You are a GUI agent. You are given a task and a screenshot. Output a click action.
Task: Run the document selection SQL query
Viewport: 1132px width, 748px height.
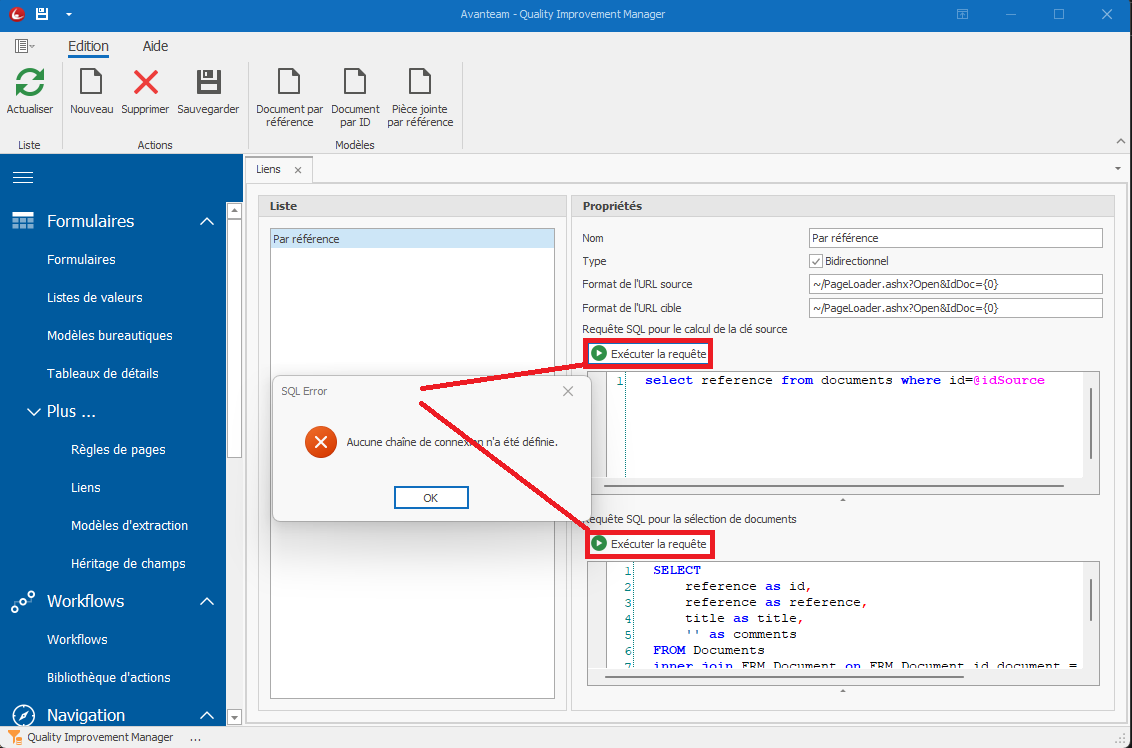649,544
